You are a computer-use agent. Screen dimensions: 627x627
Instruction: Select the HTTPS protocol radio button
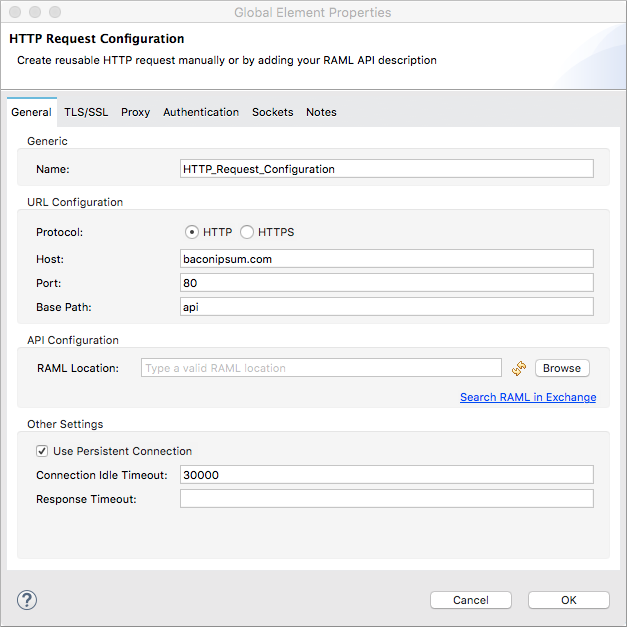247,232
